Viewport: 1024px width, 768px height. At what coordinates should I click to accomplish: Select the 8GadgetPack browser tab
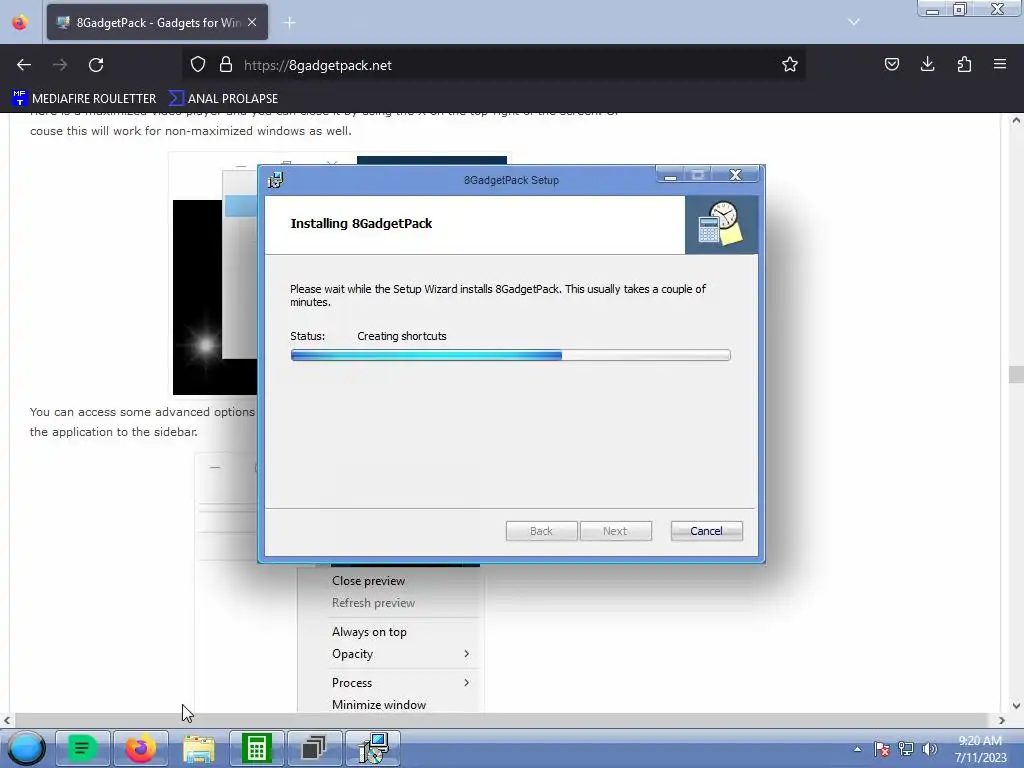click(x=157, y=22)
